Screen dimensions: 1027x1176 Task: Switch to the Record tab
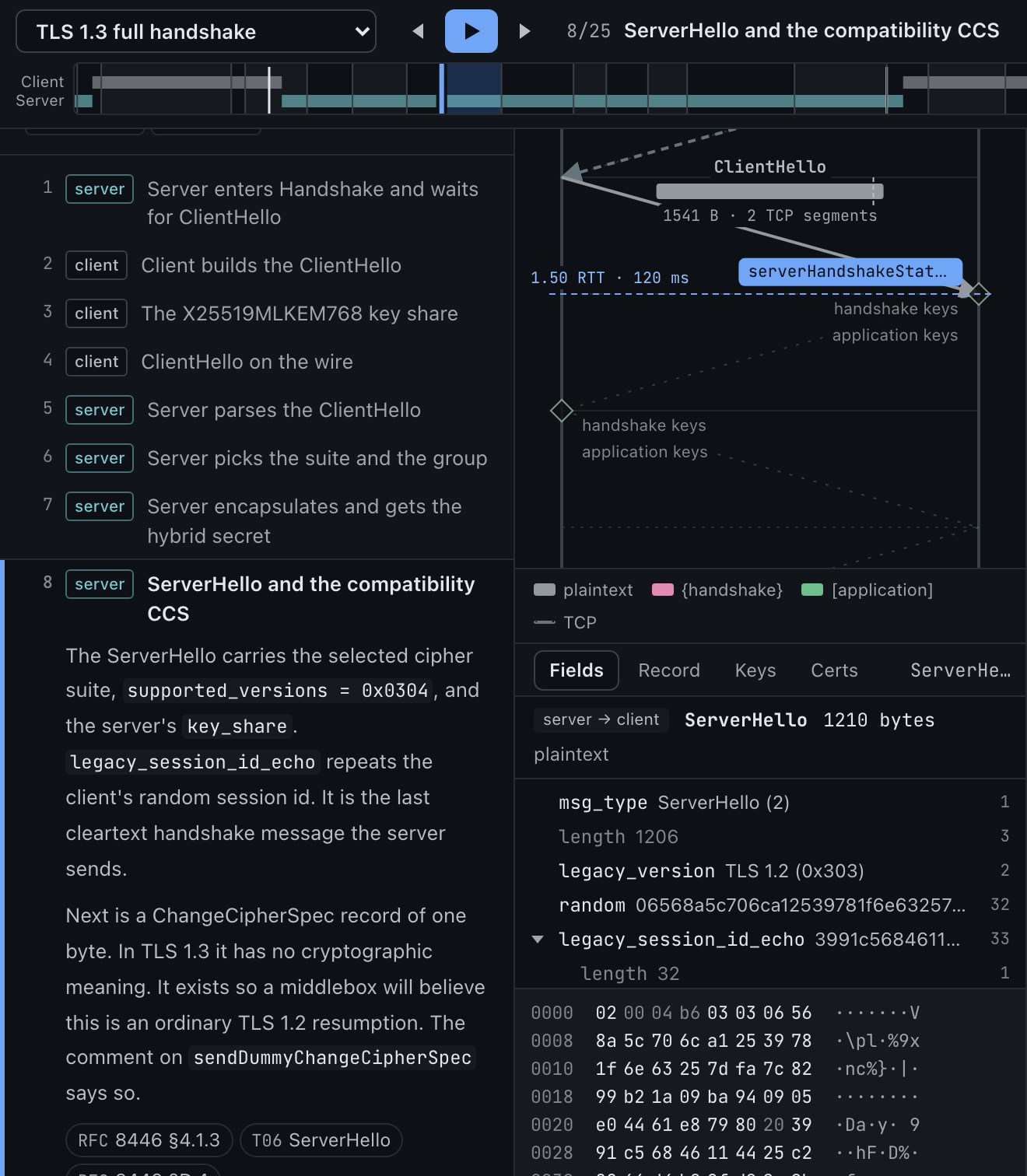669,670
